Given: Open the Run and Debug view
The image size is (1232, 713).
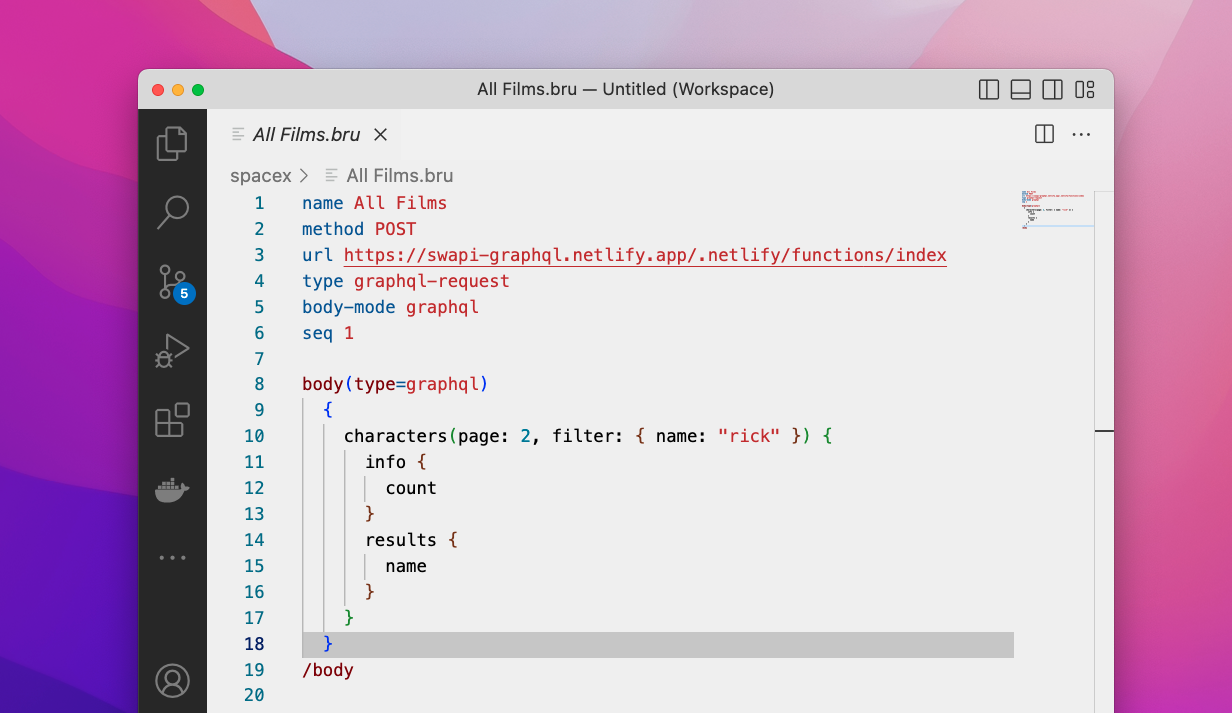Looking at the screenshot, I should click(x=172, y=351).
